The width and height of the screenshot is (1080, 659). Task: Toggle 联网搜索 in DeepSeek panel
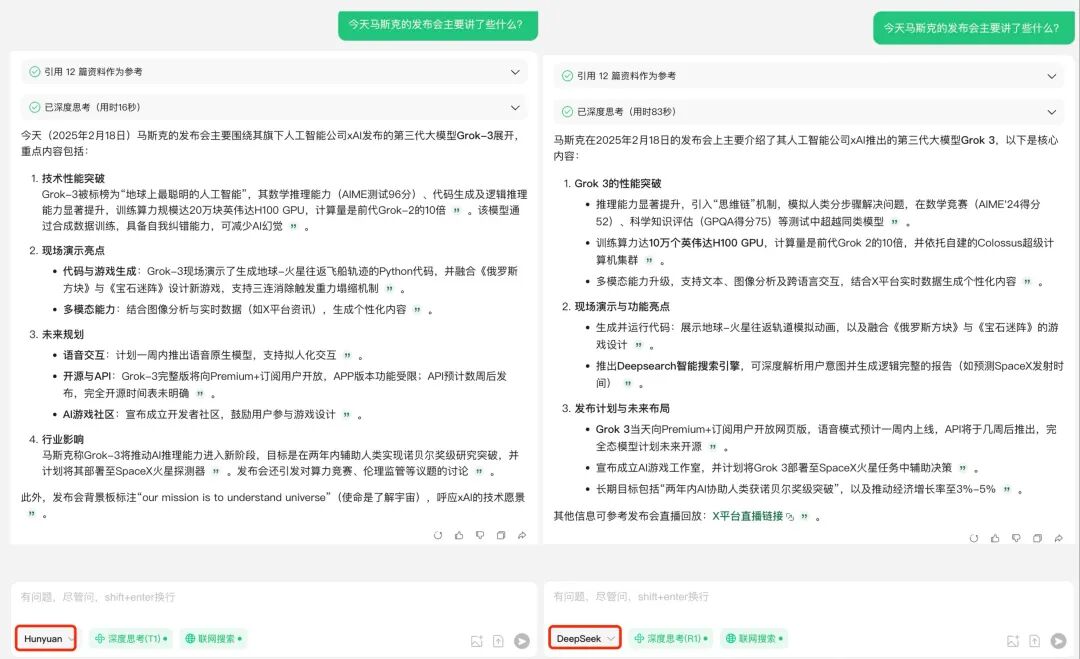pos(754,638)
